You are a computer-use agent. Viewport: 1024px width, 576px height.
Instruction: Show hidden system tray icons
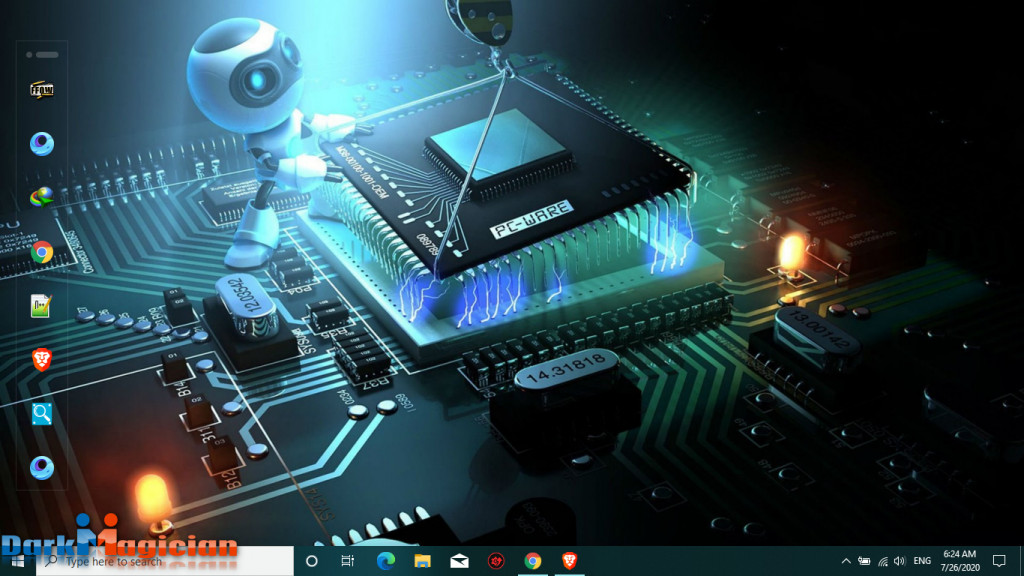[x=846, y=561]
